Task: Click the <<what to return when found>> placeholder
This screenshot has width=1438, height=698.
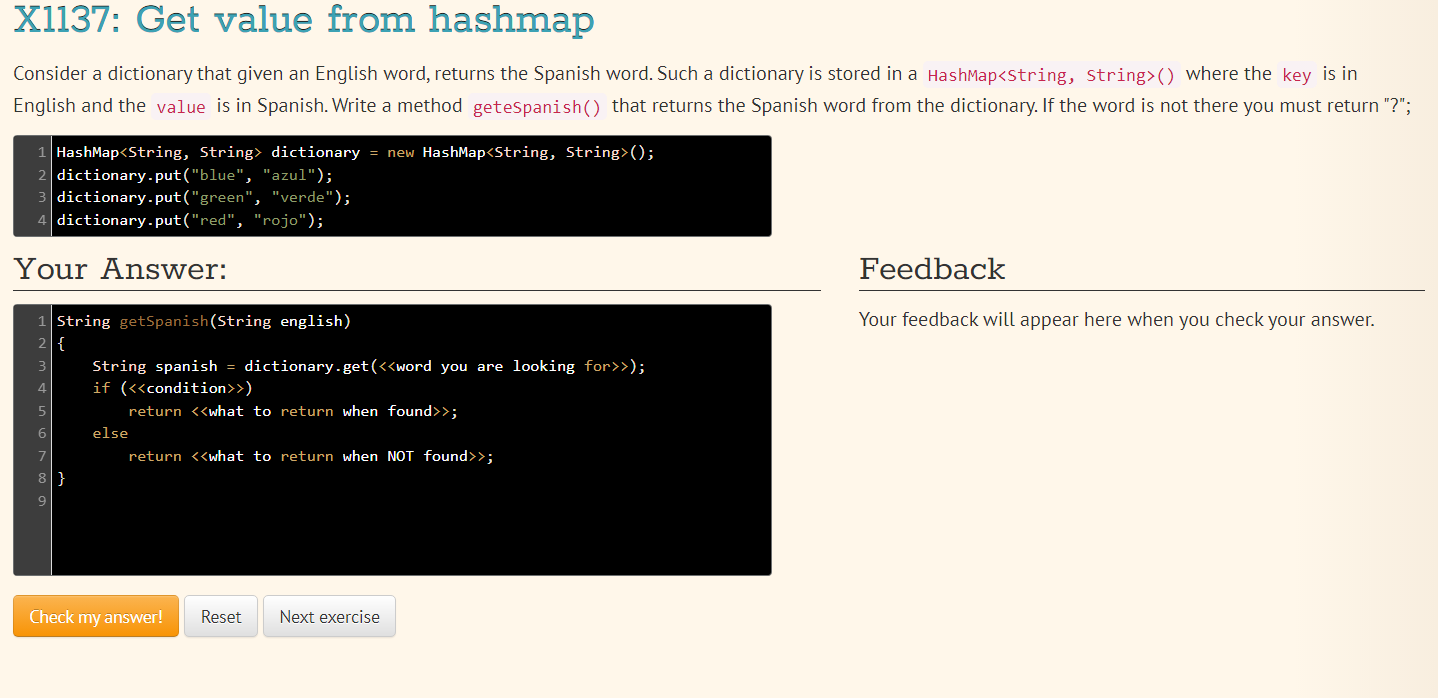Action: coord(322,411)
